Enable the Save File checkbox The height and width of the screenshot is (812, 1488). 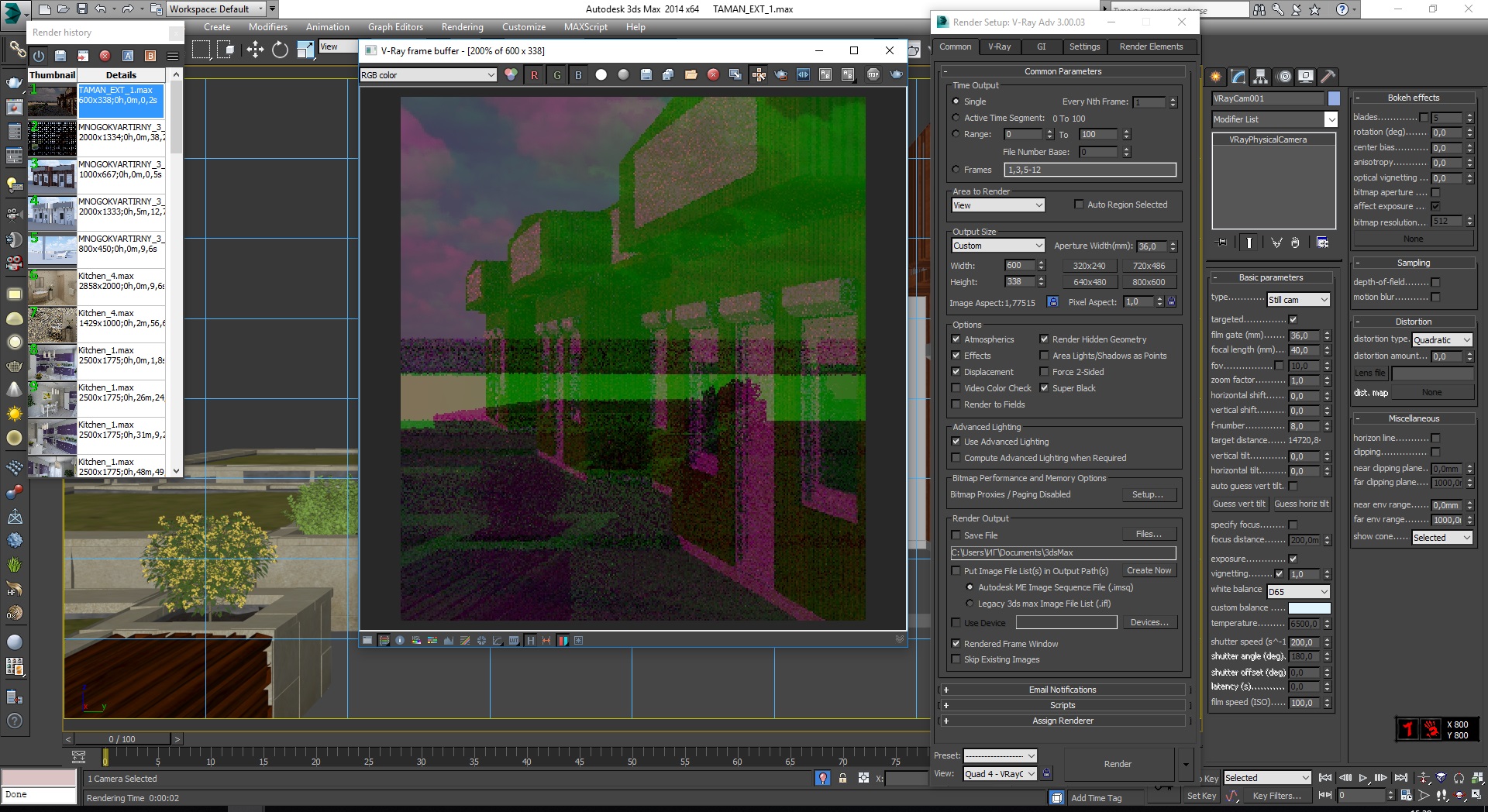(956, 535)
